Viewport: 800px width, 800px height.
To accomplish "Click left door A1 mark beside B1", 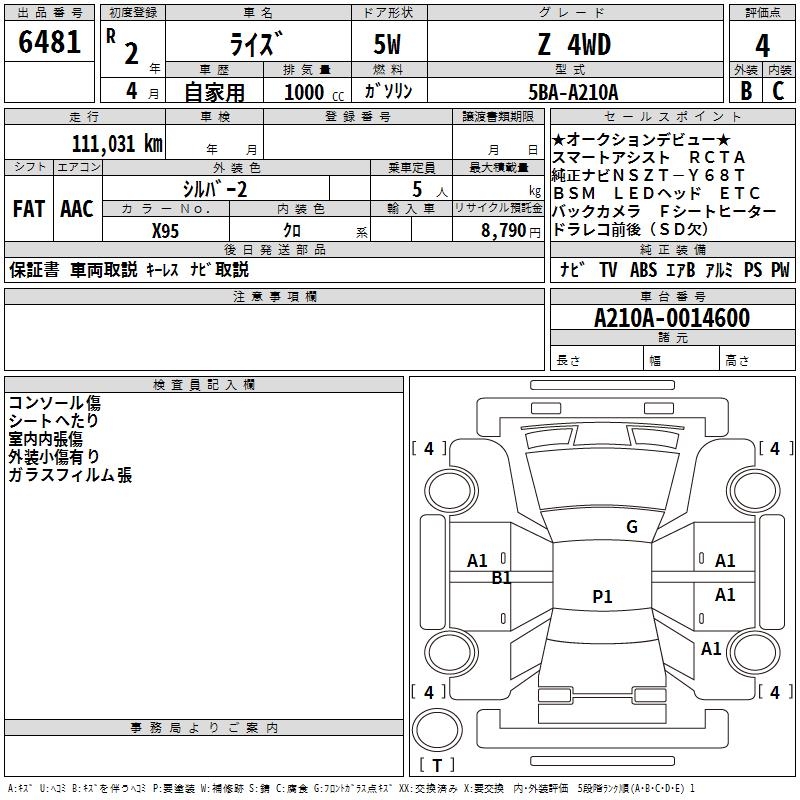I will (x=478, y=561).
